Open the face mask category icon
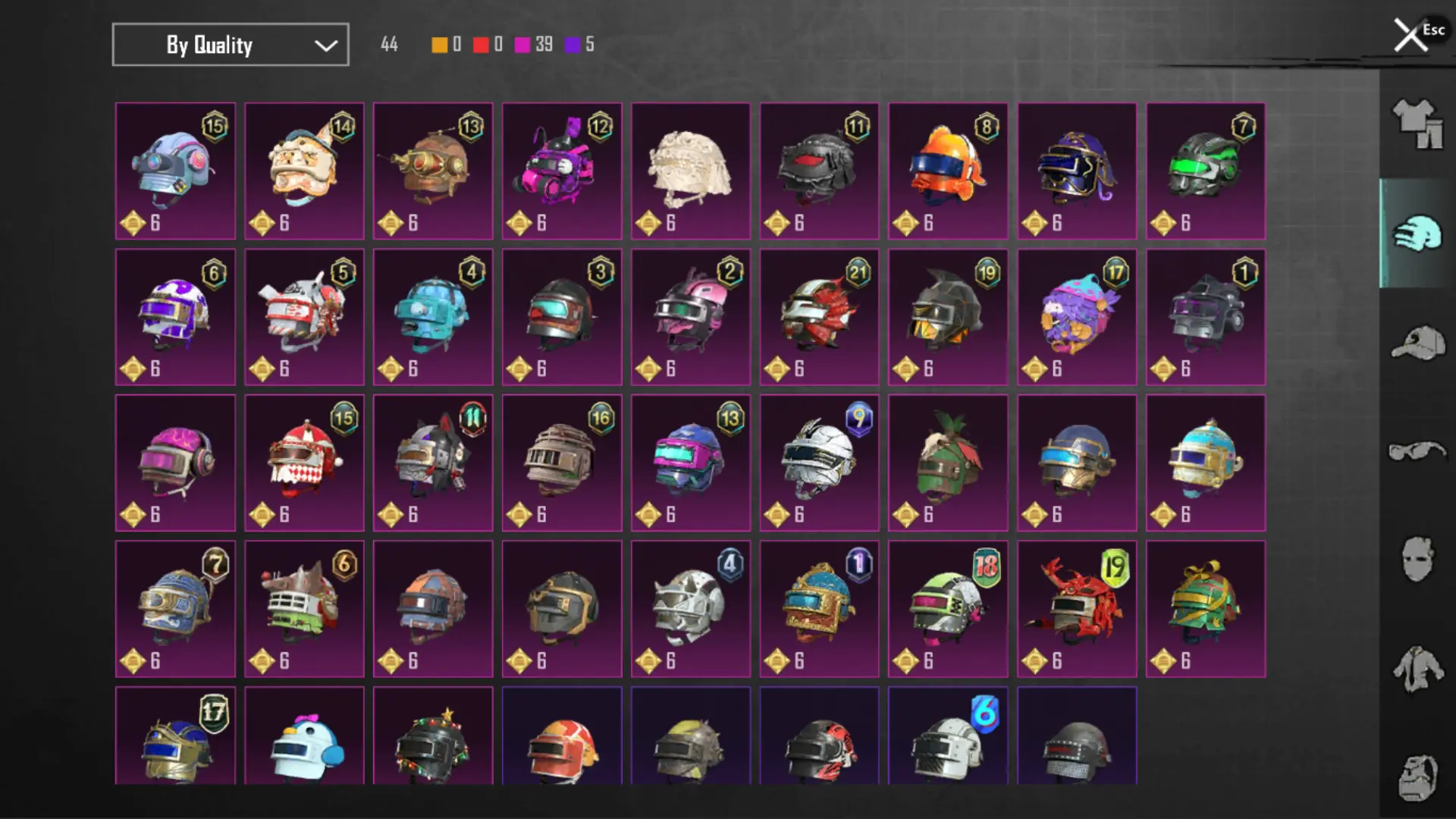This screenshot has height=819, width=1456. tap(1417, 560)
